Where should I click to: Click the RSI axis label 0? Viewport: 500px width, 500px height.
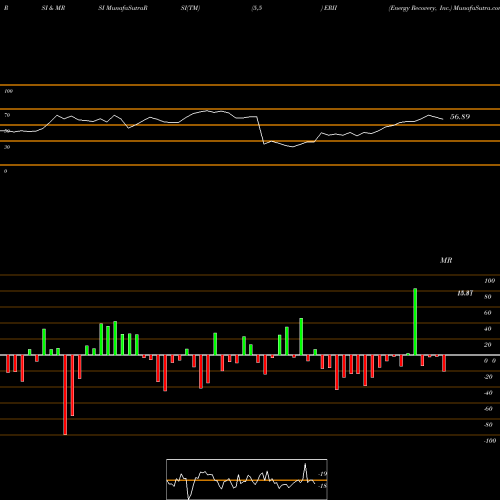tap(5, 171)
